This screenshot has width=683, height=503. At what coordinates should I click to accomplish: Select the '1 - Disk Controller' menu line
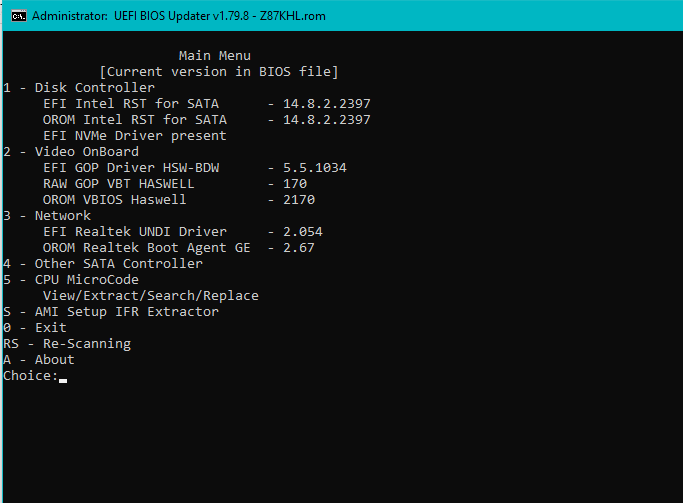tap(79, 88)
